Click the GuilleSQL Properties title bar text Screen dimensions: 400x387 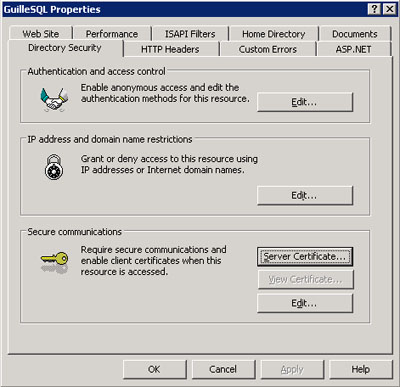52,9
